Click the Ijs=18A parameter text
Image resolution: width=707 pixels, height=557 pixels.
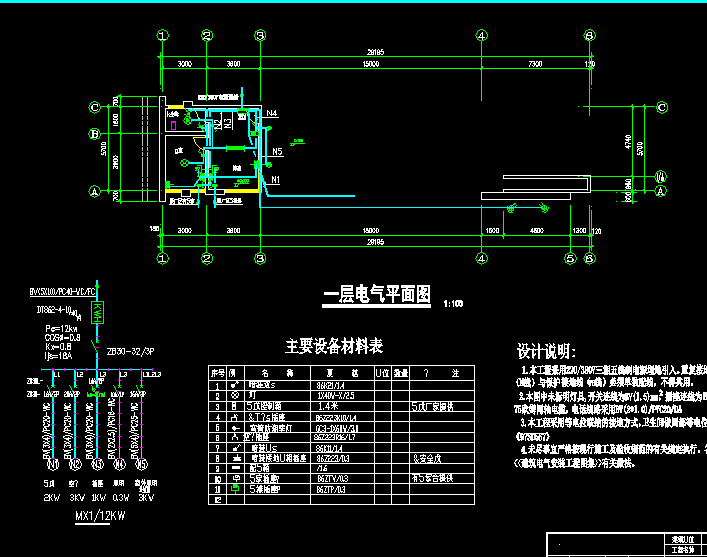[59, 356]
